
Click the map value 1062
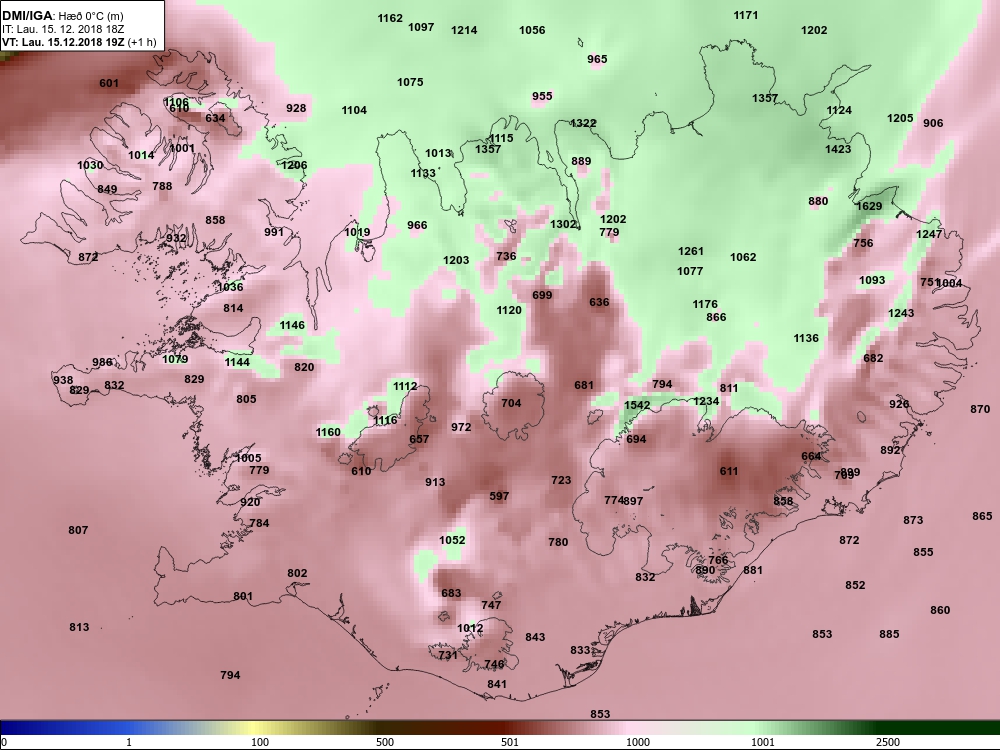[x=743, y=257]
